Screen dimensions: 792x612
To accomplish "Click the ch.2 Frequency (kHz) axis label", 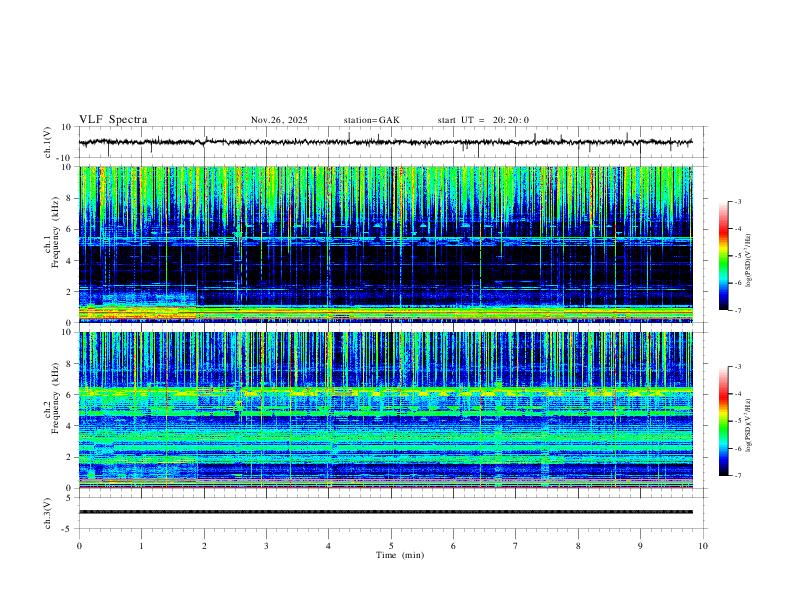I will [x=51, y=398].
